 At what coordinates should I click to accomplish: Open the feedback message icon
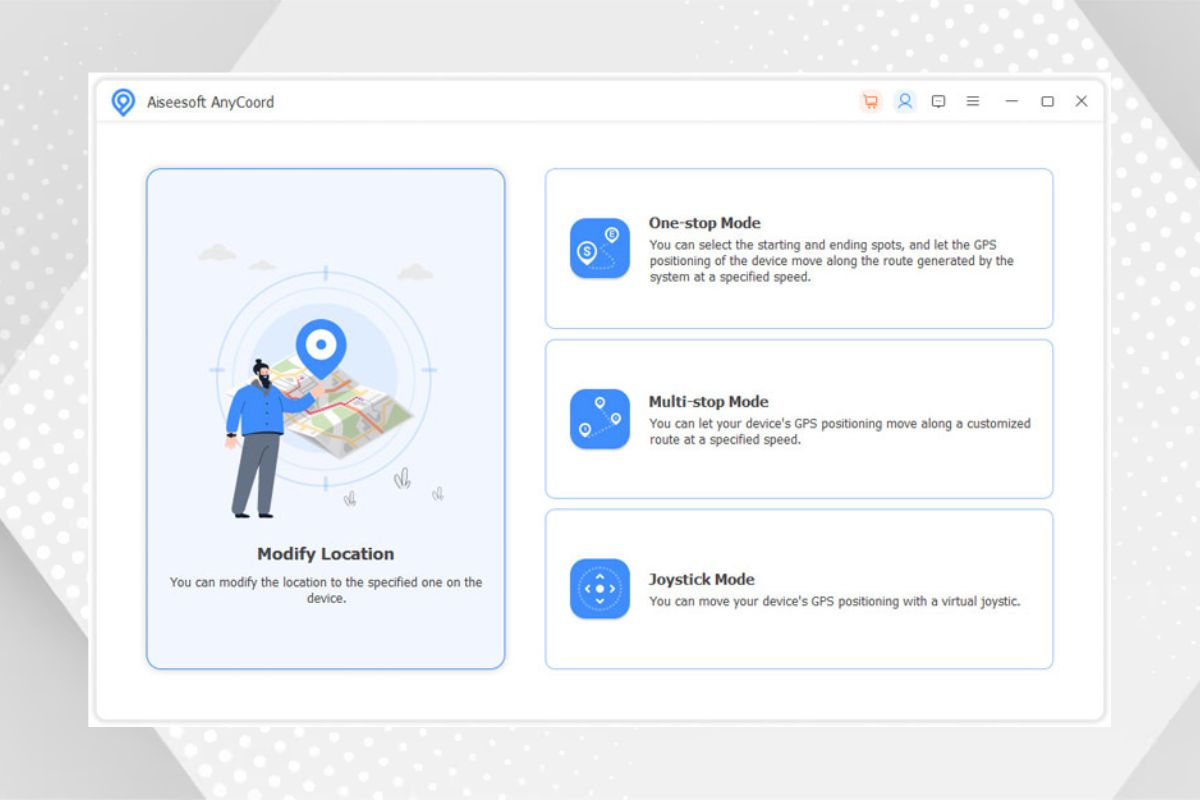[x=938, y=102]
